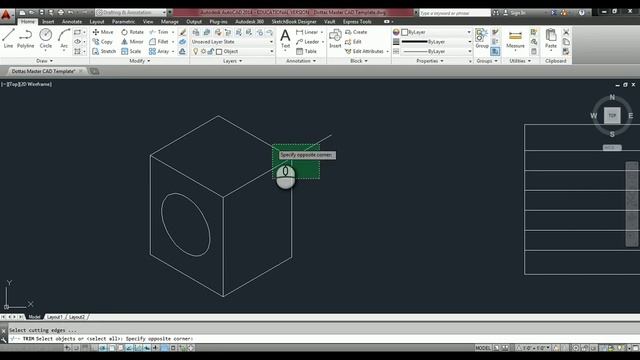
Task: Click the TOP face of the ViewCube
Action: [612, 116]
